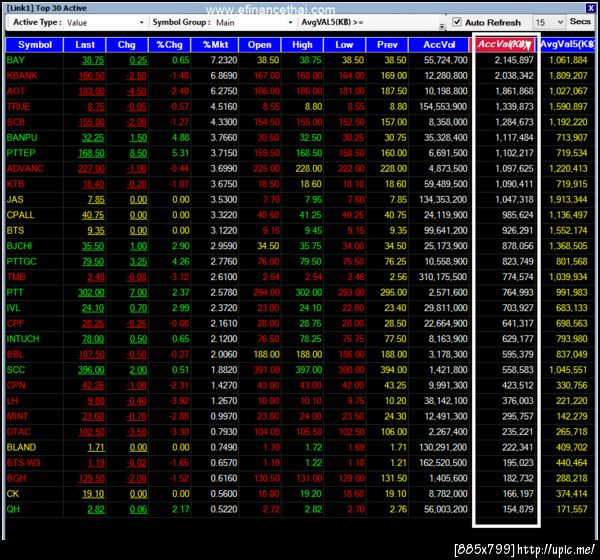Select the AOT symbol
Viewport: 600px width, 560px height.
[x=16, y=91]
